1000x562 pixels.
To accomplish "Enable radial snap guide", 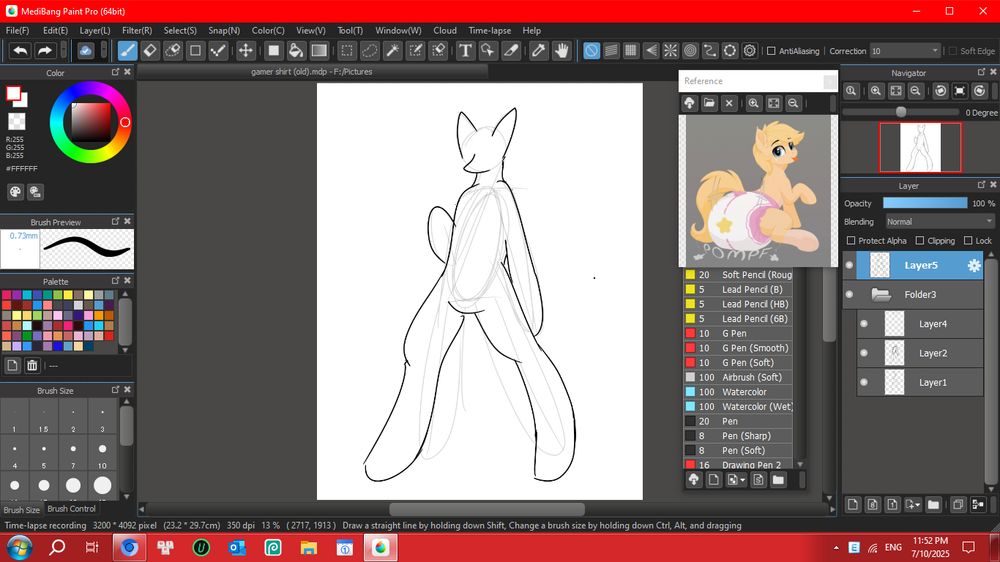I will click(670, 50).
